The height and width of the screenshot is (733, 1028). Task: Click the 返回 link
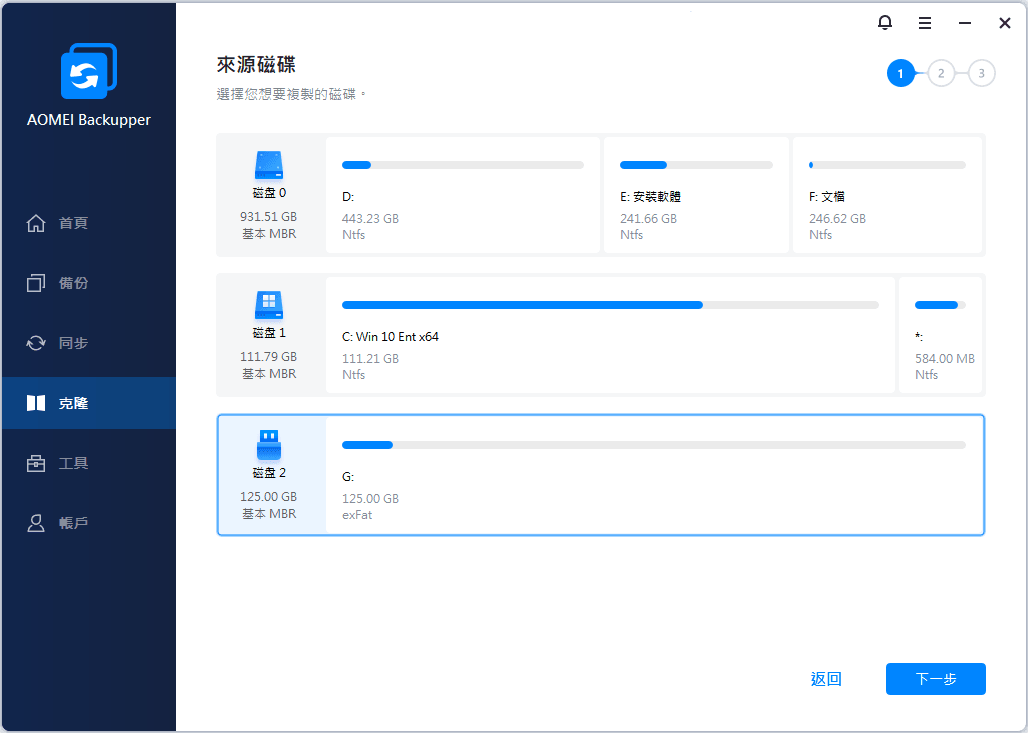(x=826, y=679)
